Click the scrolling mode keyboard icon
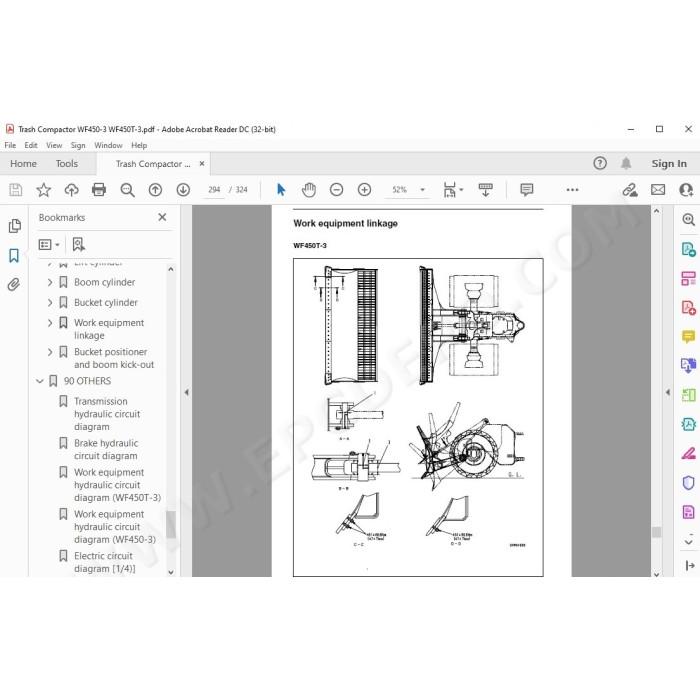 (x=485, y=190)
